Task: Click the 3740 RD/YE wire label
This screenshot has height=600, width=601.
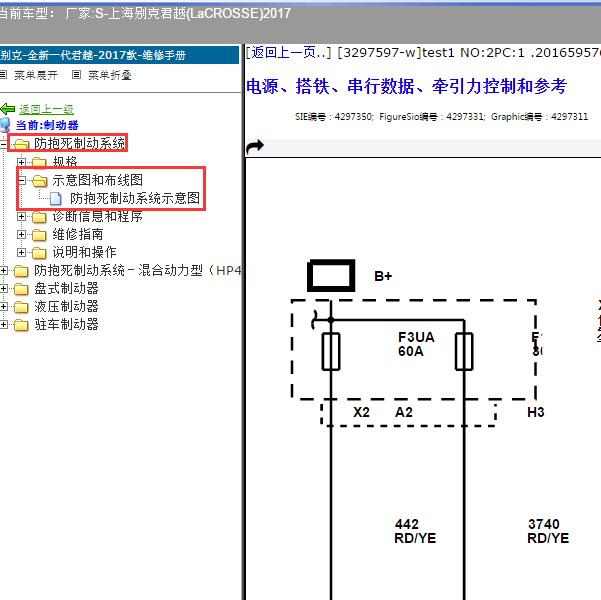Action: point(548,531)
